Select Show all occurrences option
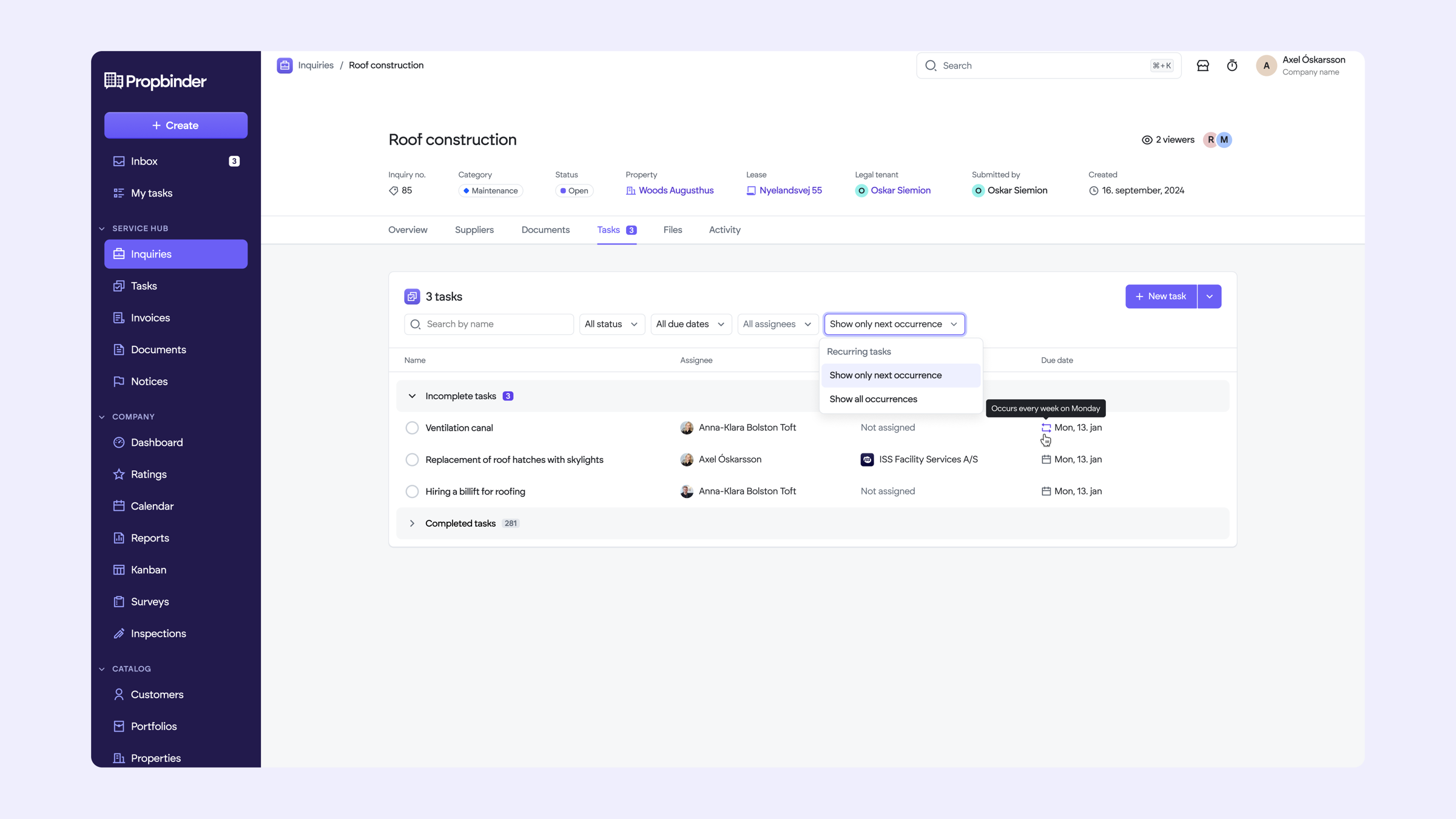Viewport: 1456px width, 819px height. (x=901, y=399)
